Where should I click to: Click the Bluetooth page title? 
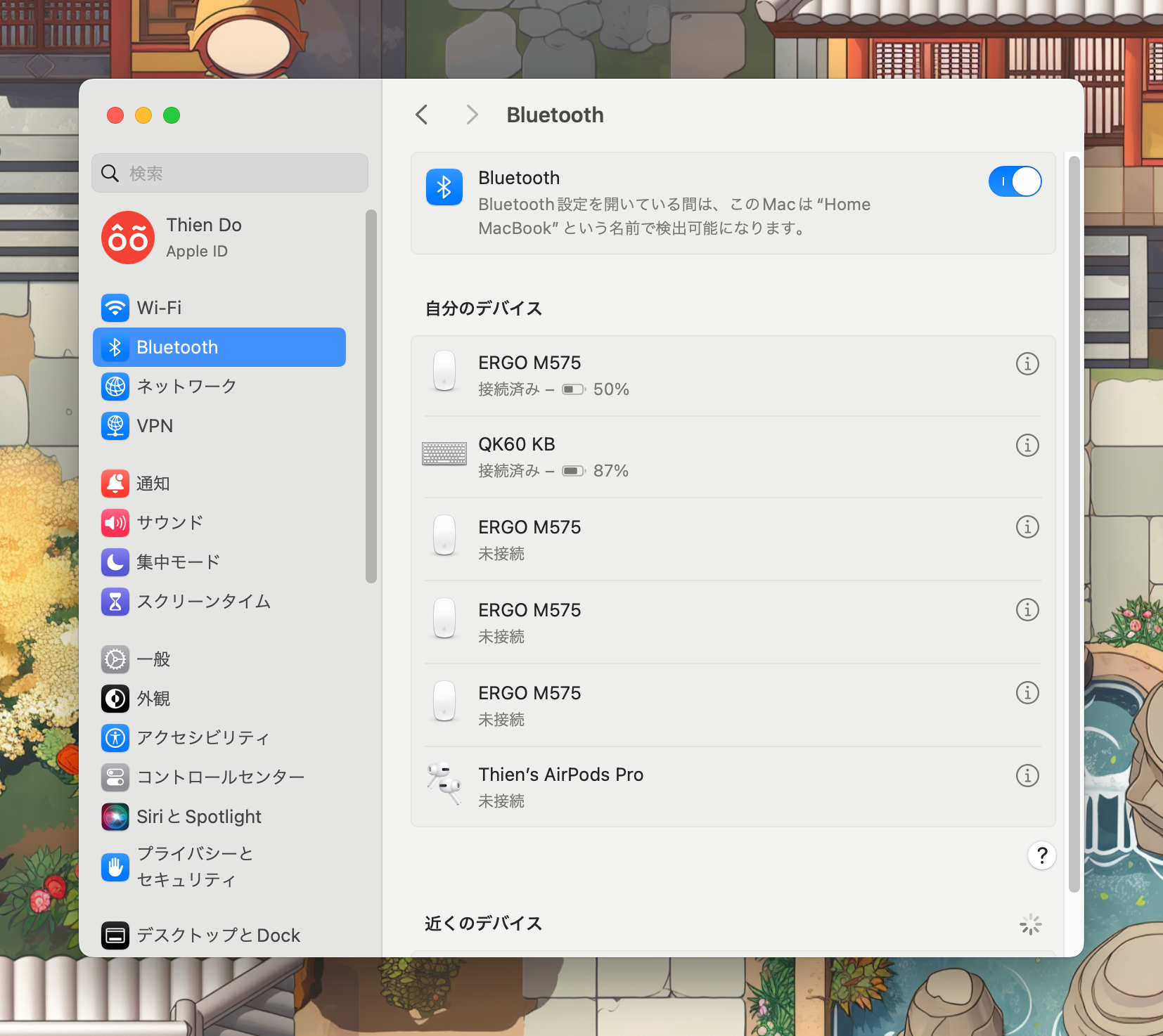pos(555,115)
